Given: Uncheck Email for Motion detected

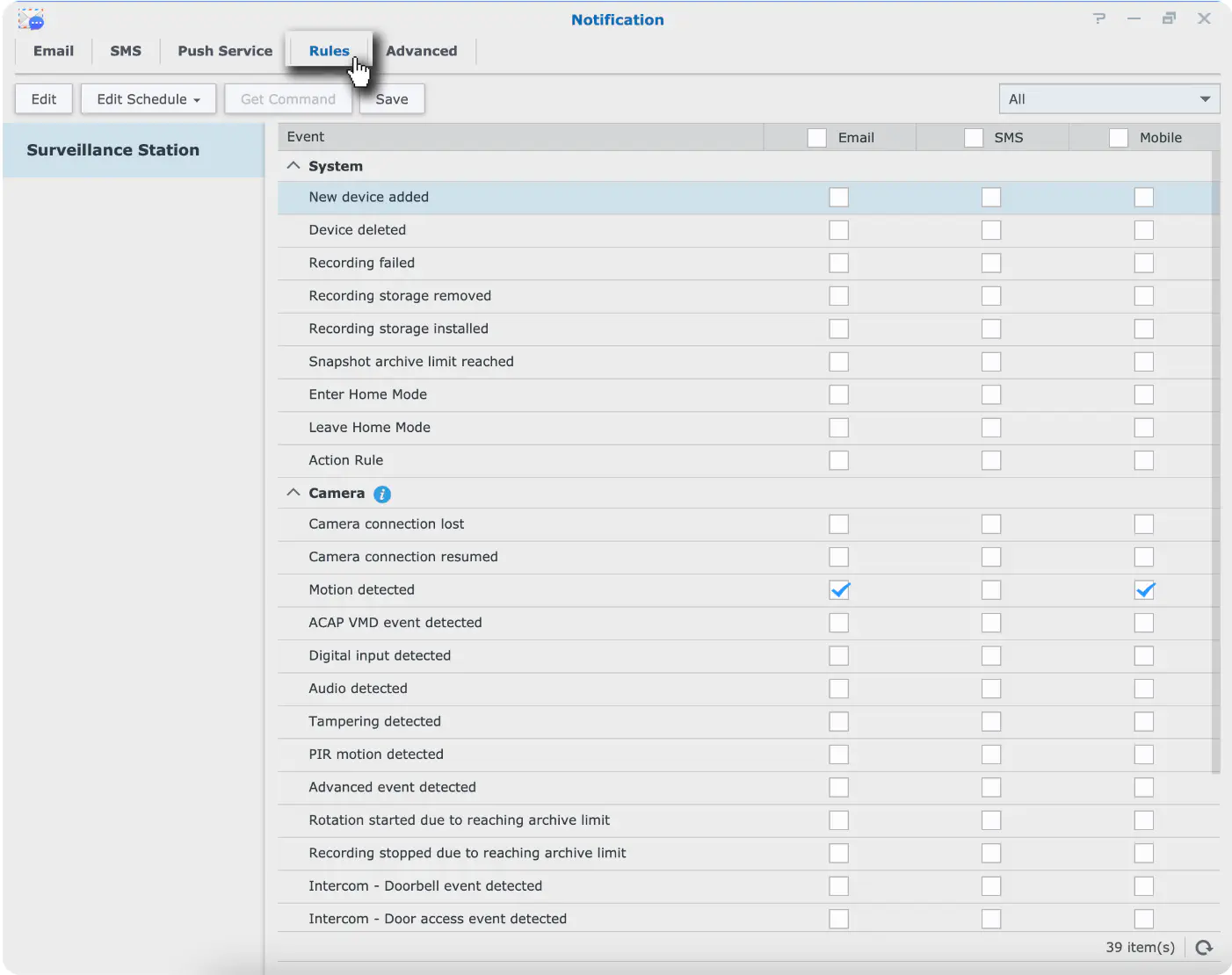Looking at the screenshot, I should click(x=839, y=590).
